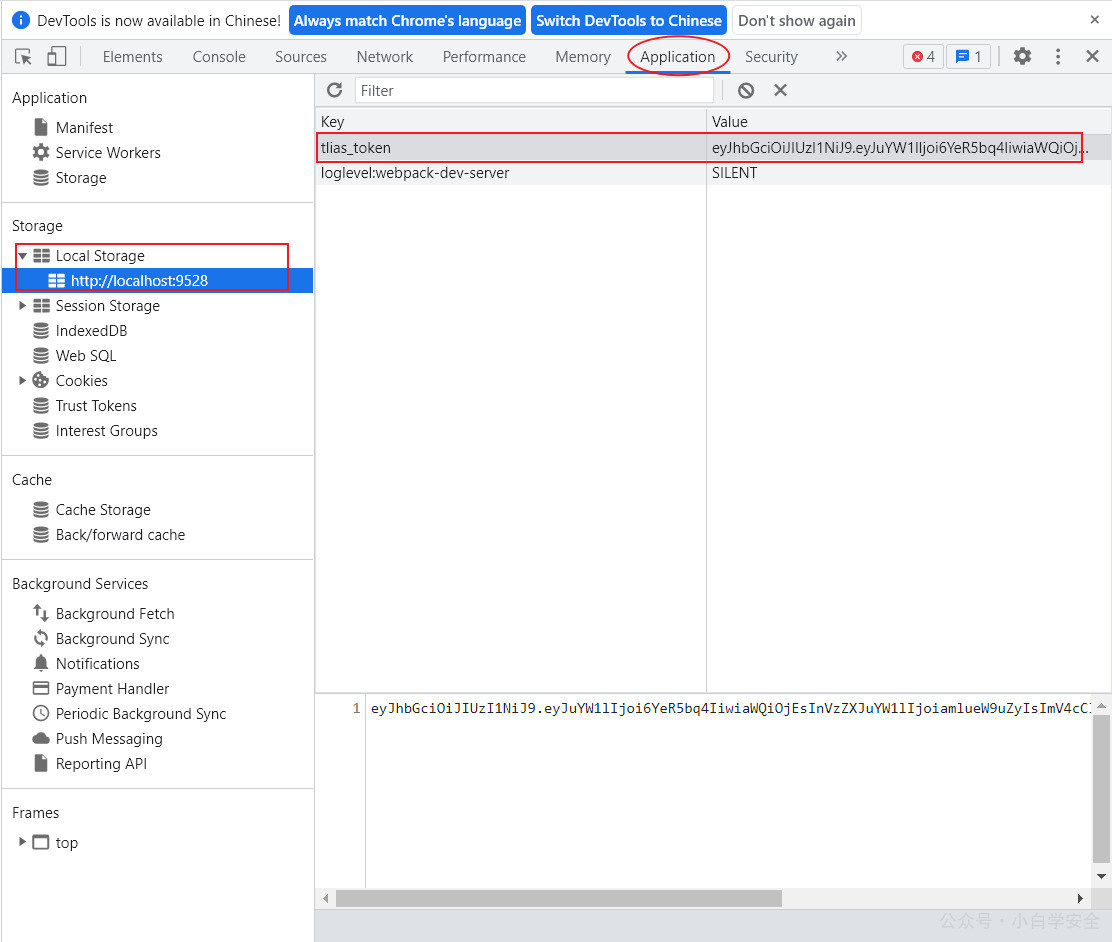Open the Manifest section
Viewport: 1112px width, 942px height.
(x=84, y=128)
